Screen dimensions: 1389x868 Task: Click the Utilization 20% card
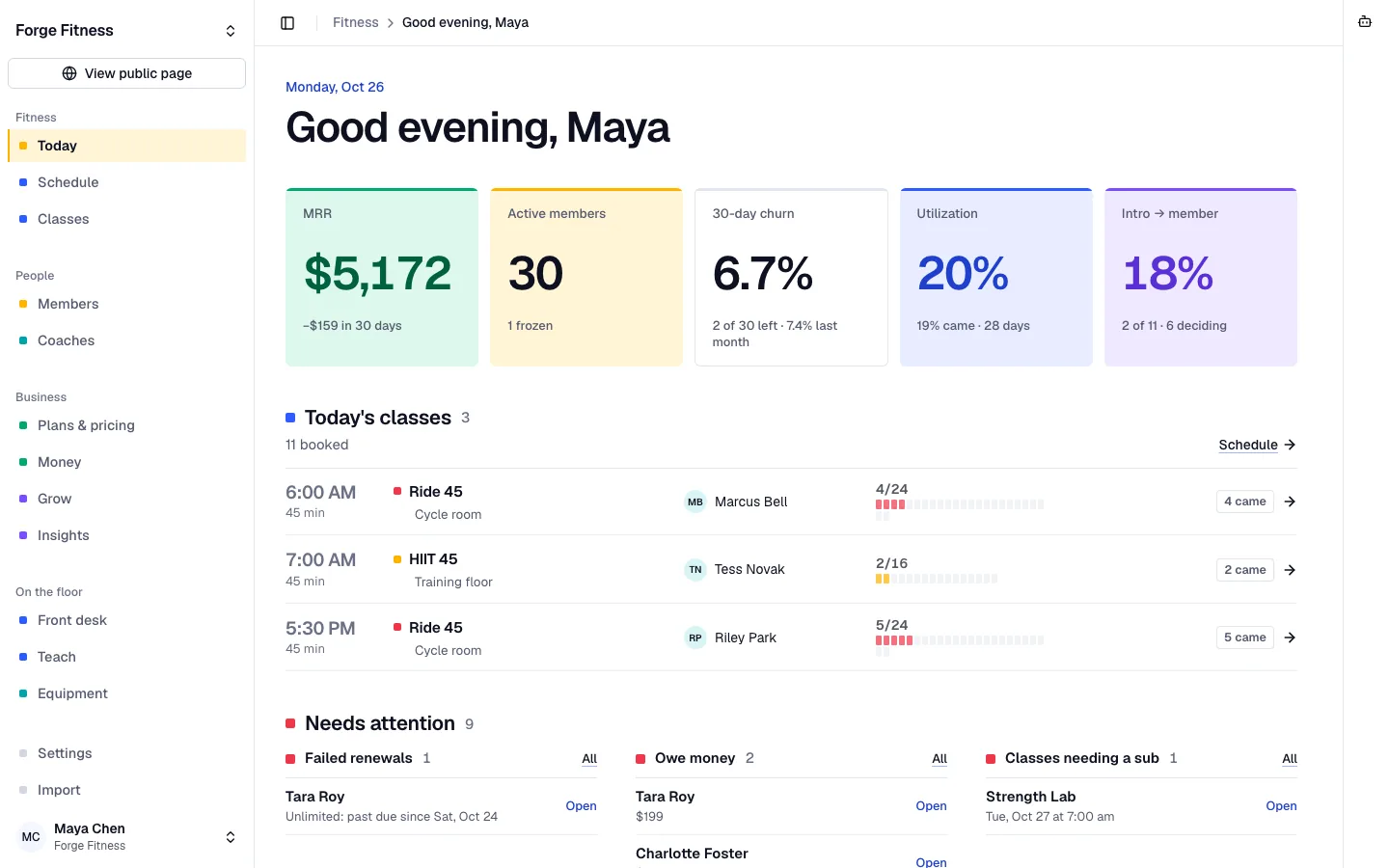coord(996,277)
